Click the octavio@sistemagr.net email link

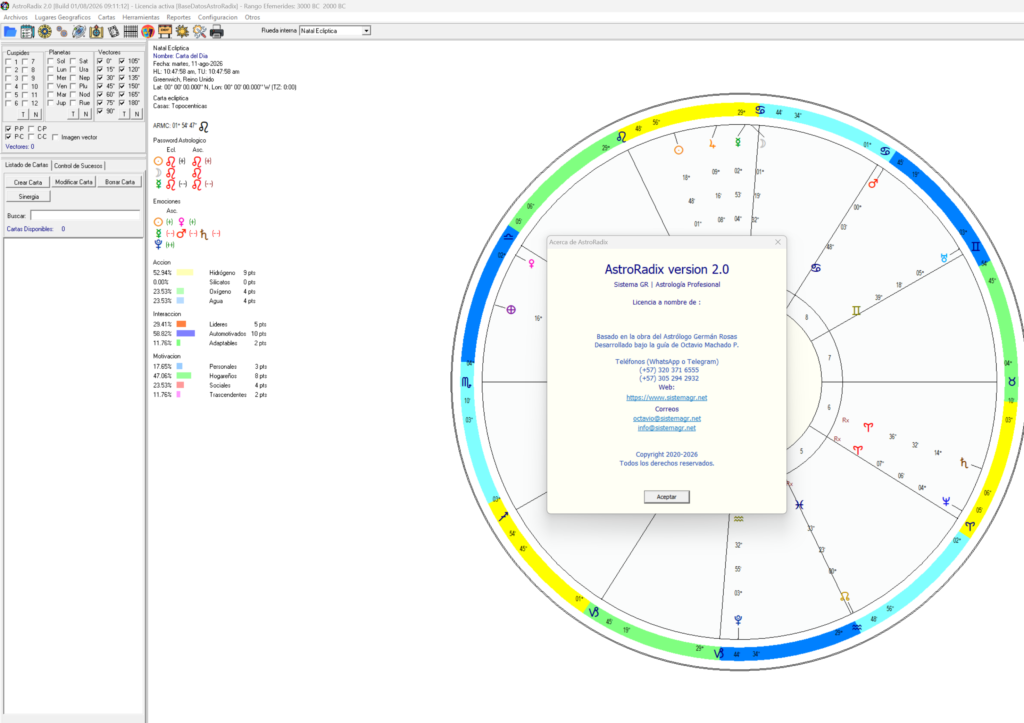666,419
